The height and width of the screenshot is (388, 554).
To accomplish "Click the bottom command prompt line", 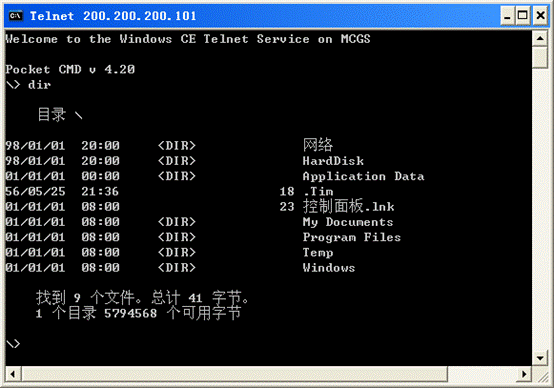I will click(x=13, y=343).
